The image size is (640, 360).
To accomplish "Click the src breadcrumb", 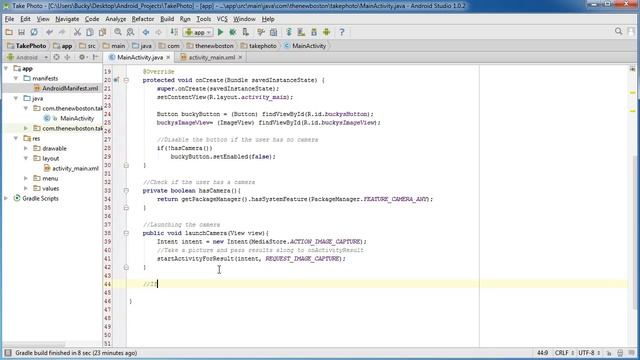I will pos(87,46).
